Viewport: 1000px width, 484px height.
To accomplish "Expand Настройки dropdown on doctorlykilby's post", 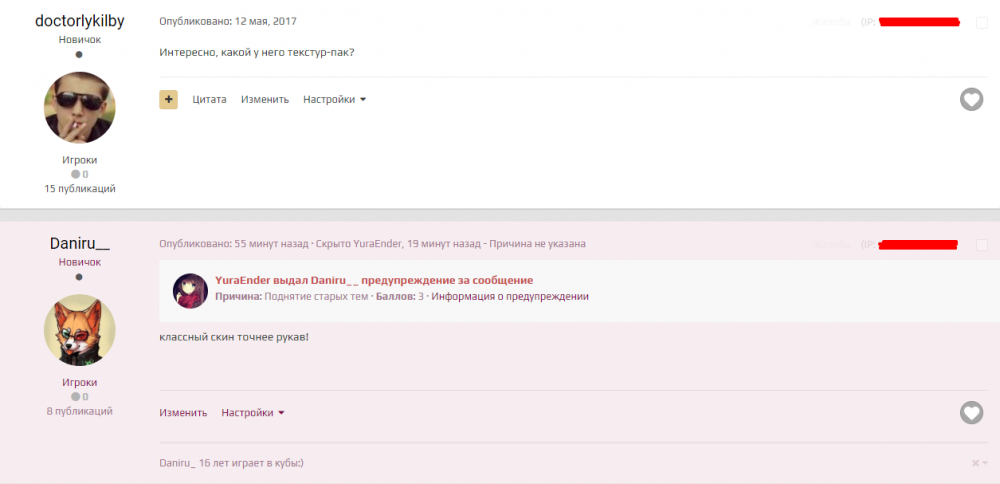I will pos(334,99).
